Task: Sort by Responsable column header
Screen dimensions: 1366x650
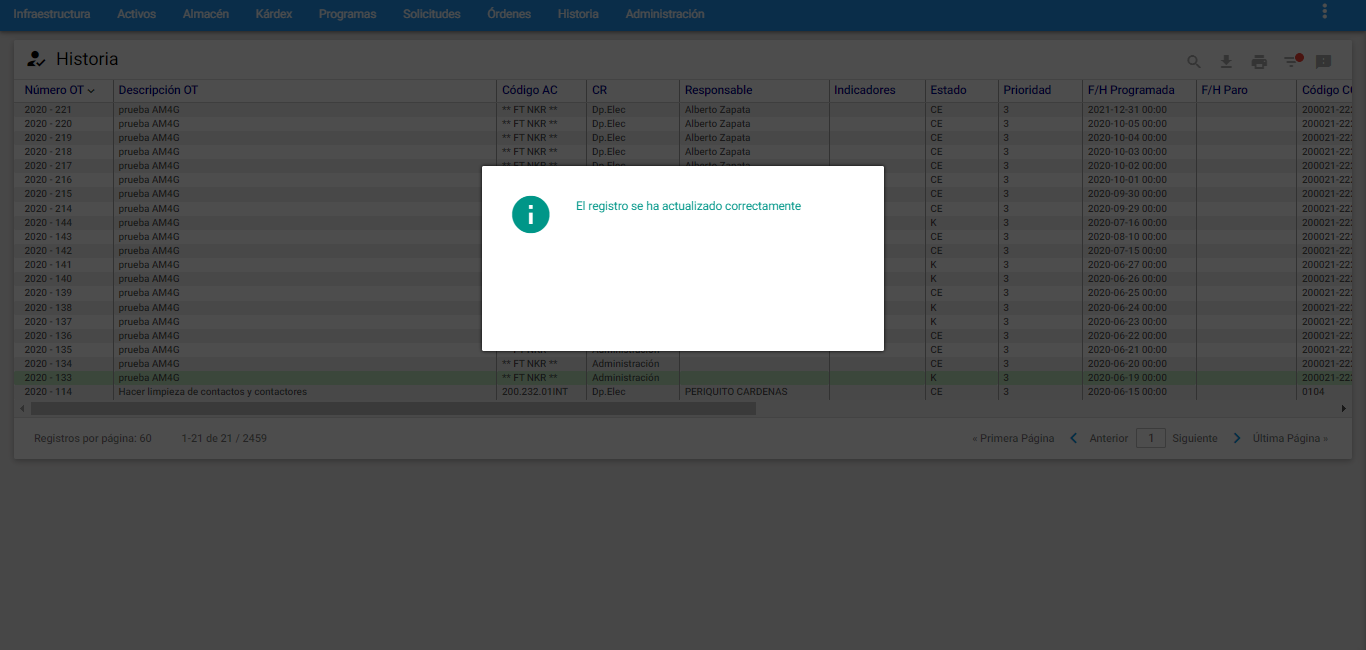Action: pos(718,90)
